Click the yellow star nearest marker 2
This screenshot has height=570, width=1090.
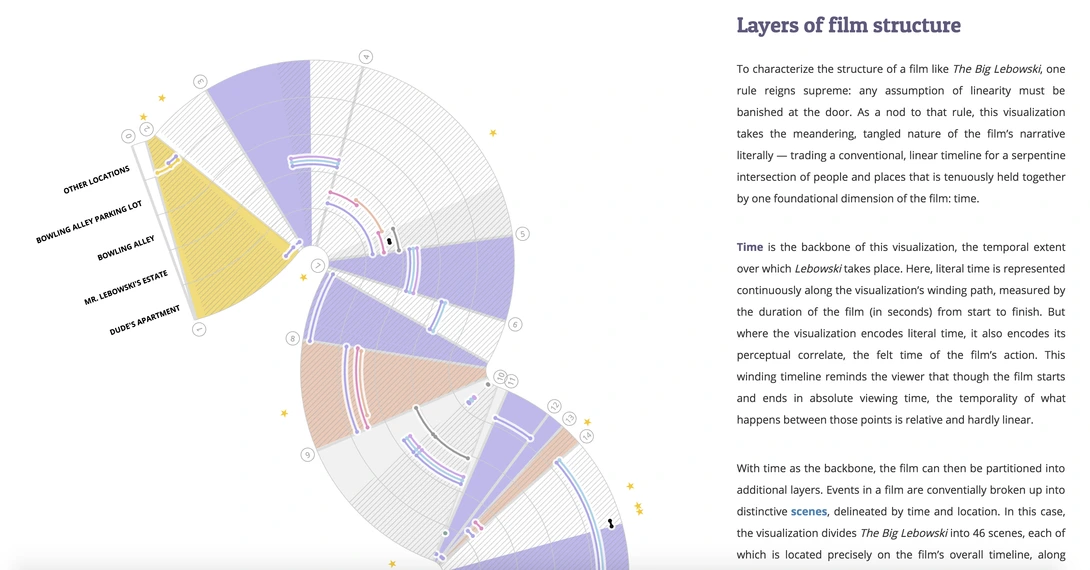click(x=144, y=117)
